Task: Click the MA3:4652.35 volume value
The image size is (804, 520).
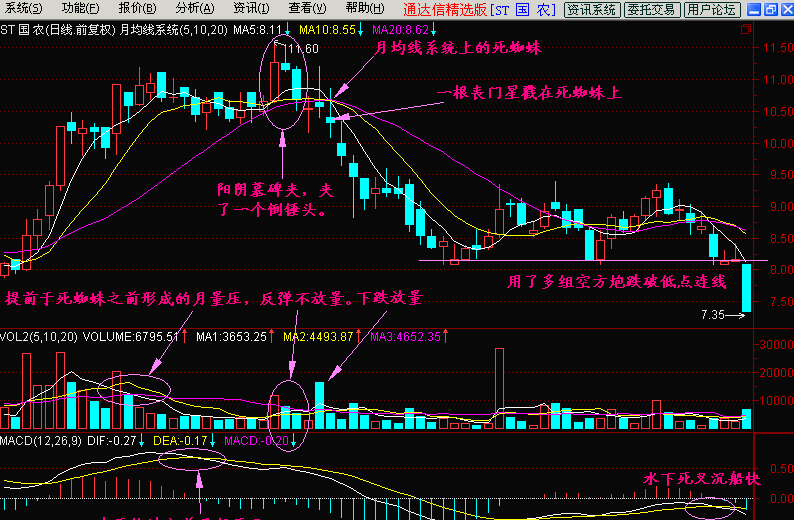Action: click(405, 337)
